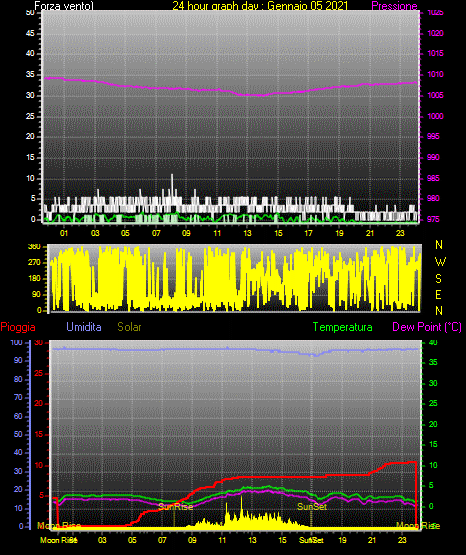Viewport: 466px width, 555px height.
Task: Click the SunSet marker in lower graph
Action: [312, 507]
